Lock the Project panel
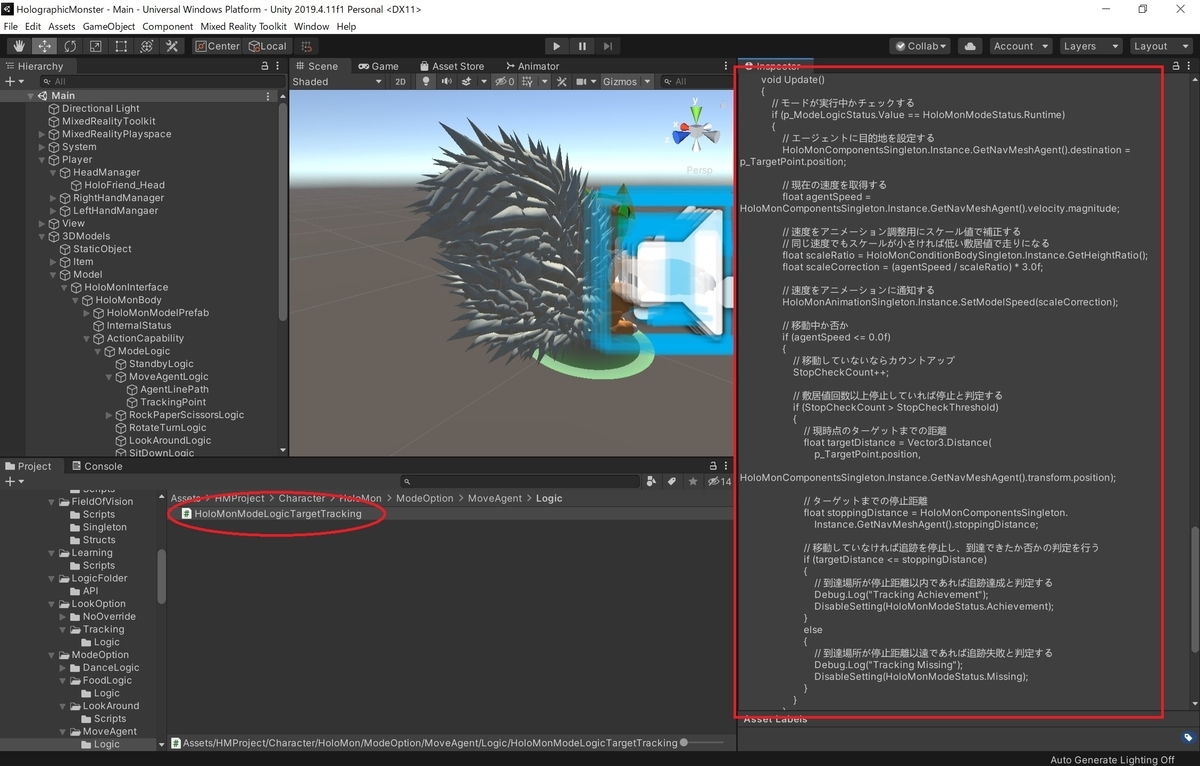Viewport: 1200px width, 766px height. [x=713, y=466]
